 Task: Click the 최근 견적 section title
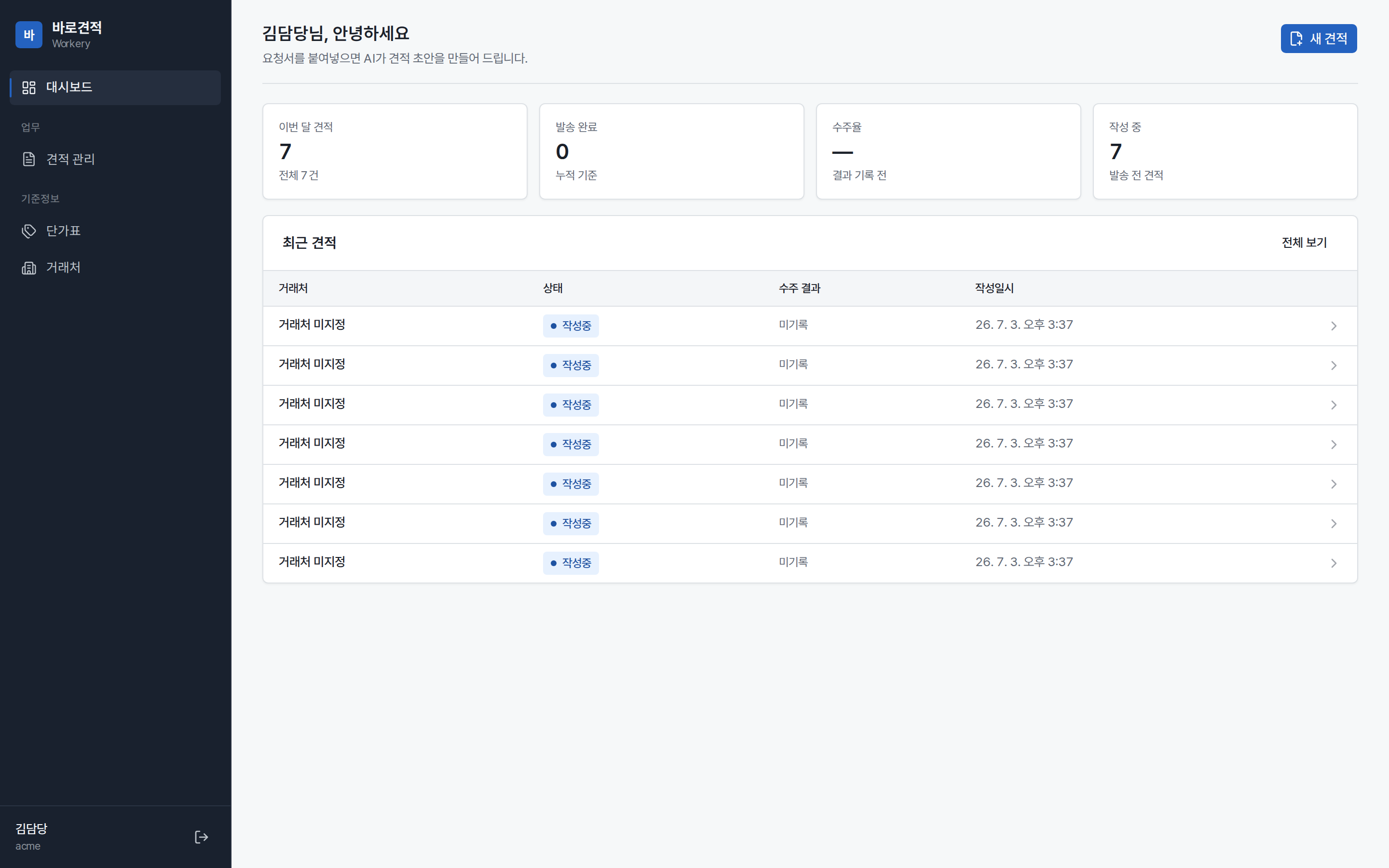coord(309,243)
